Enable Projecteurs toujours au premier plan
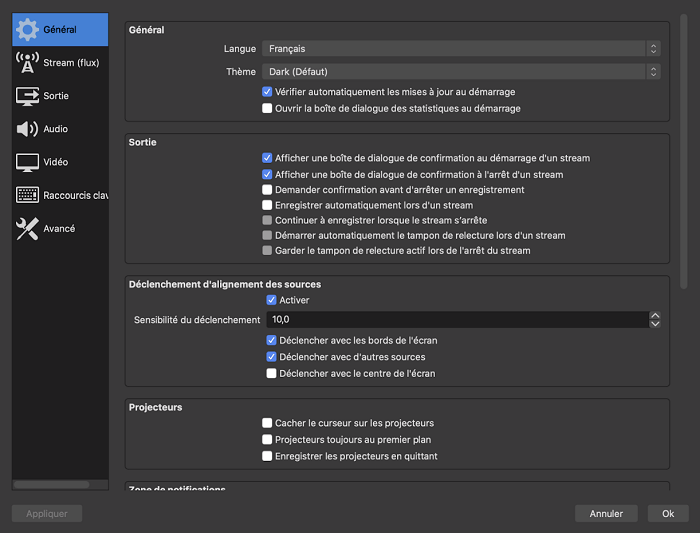 (267, 439)
